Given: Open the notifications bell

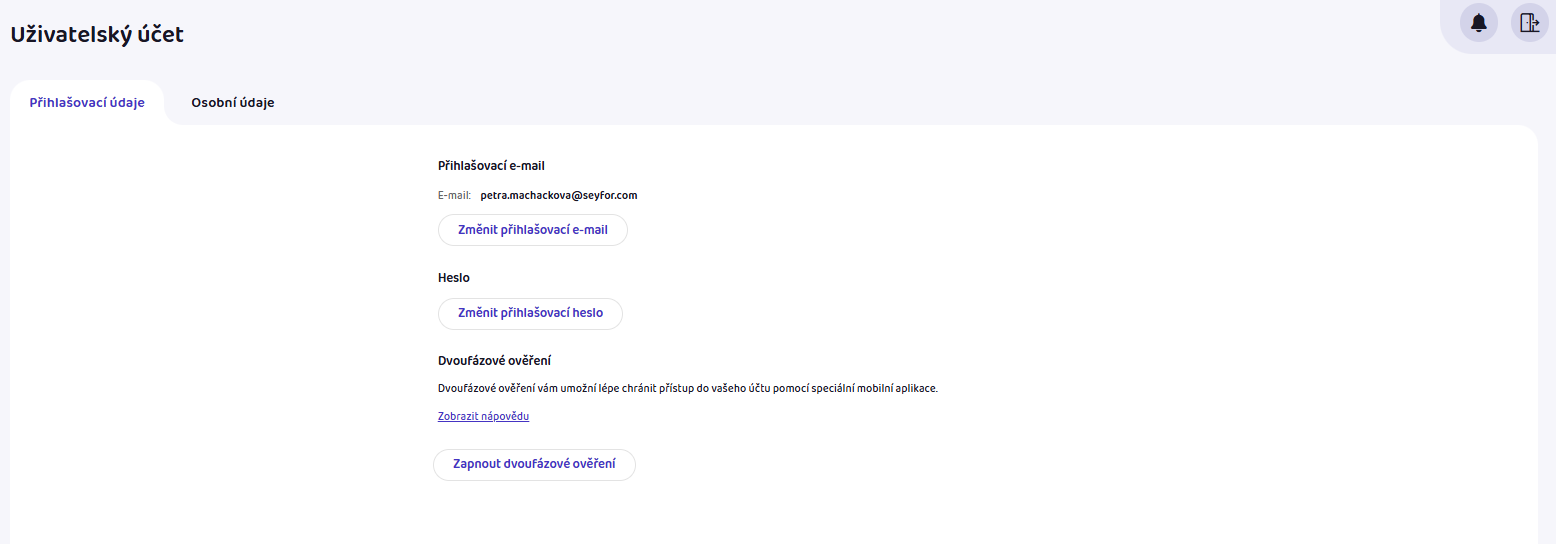Looking at the screenshot, I should [1478, 23].
